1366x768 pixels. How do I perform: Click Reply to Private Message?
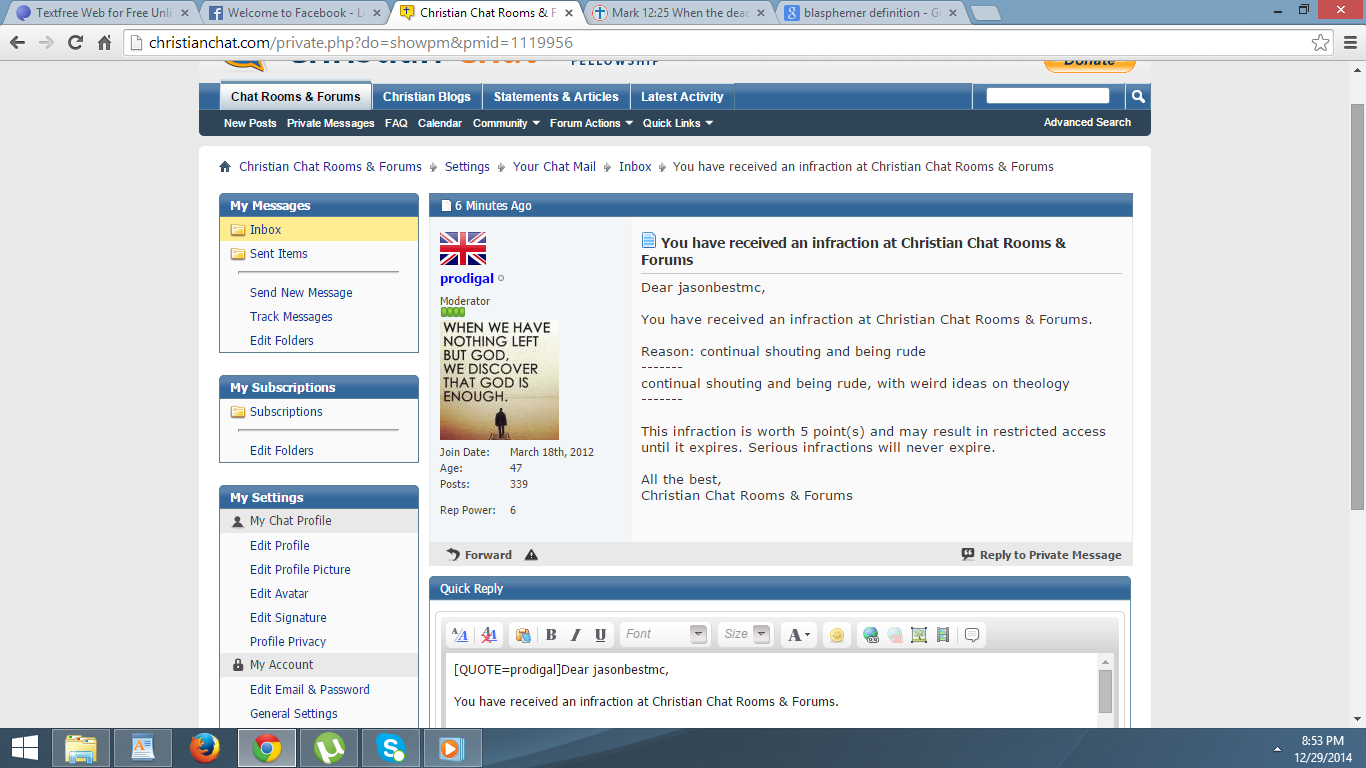tap(1041, 555)
